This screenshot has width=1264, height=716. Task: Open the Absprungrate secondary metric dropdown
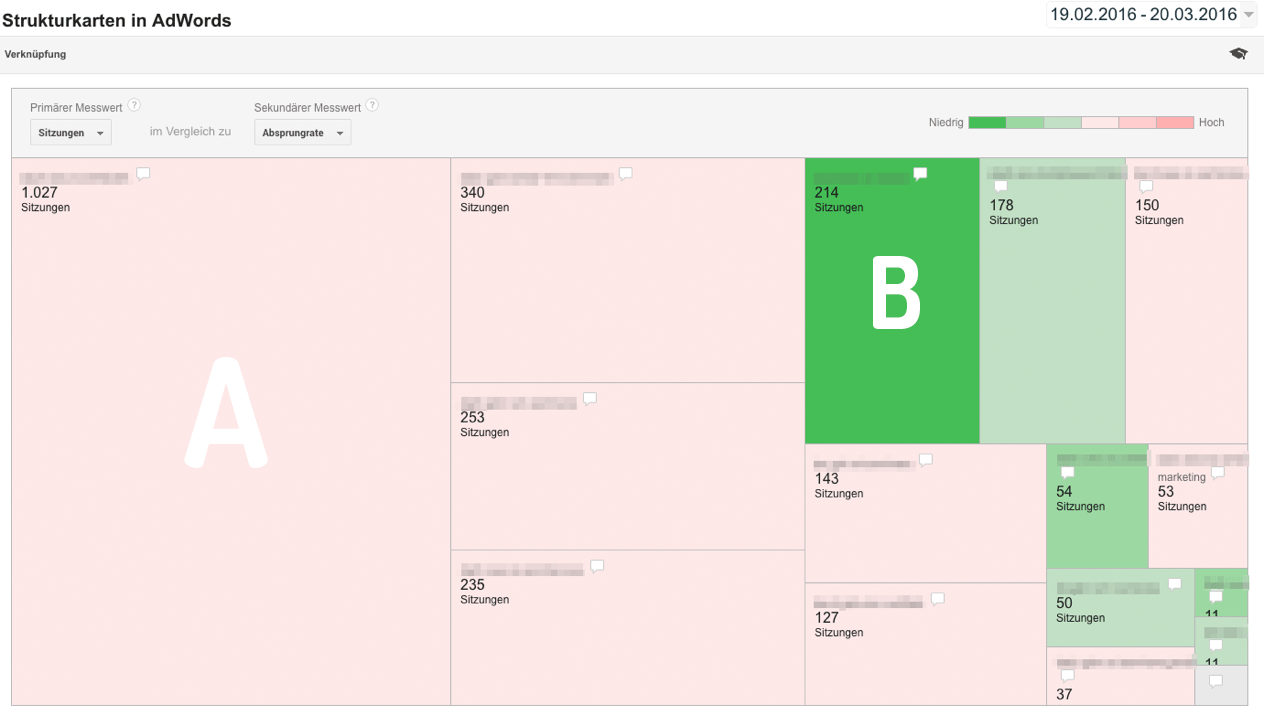302,133
